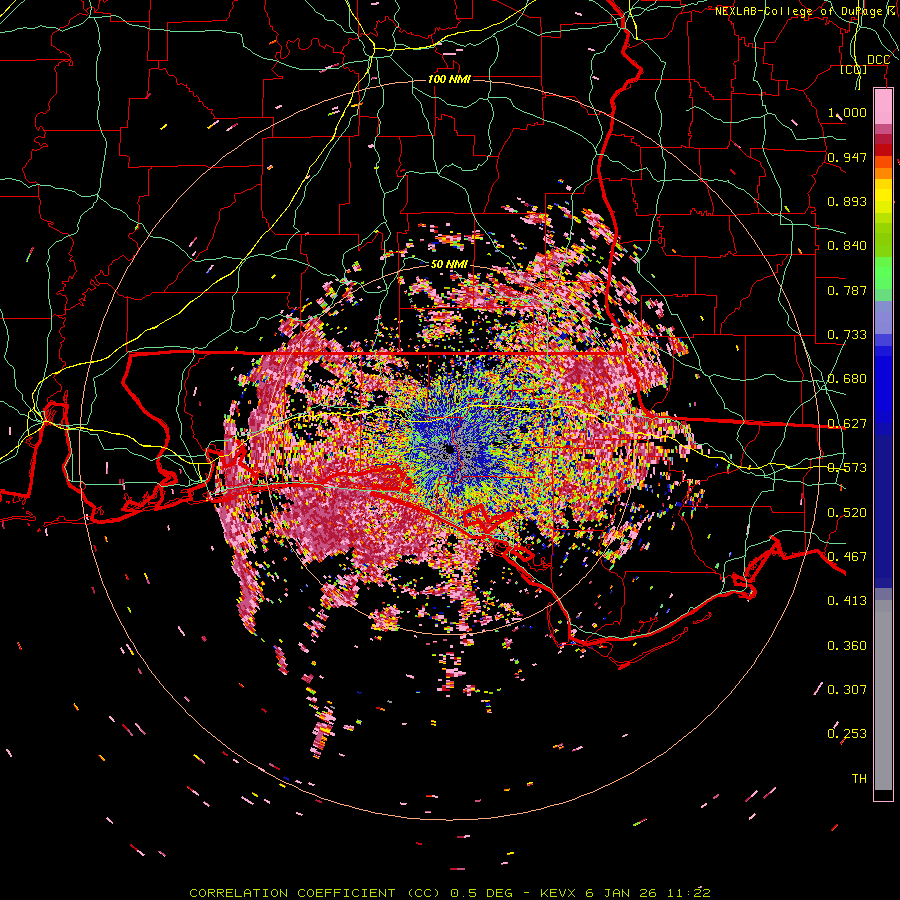Click the 0.680 scale value
This screenshot has width=900, height=900.
coord(847,379)
